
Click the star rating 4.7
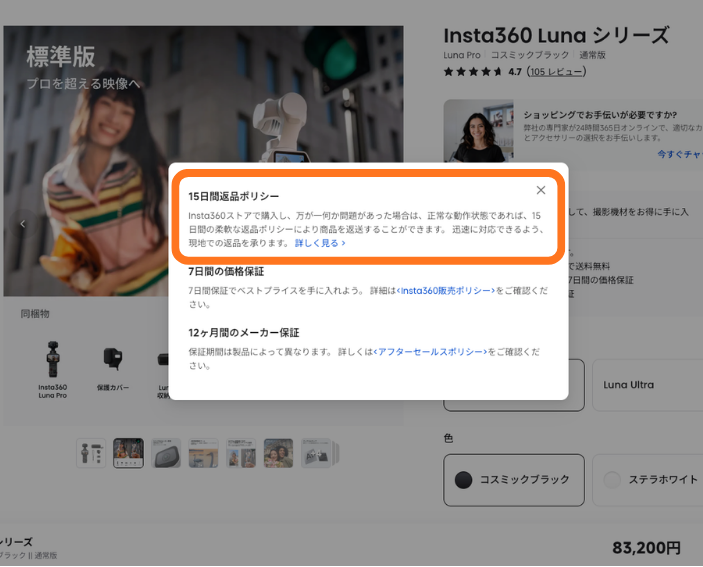pos(482,72)
